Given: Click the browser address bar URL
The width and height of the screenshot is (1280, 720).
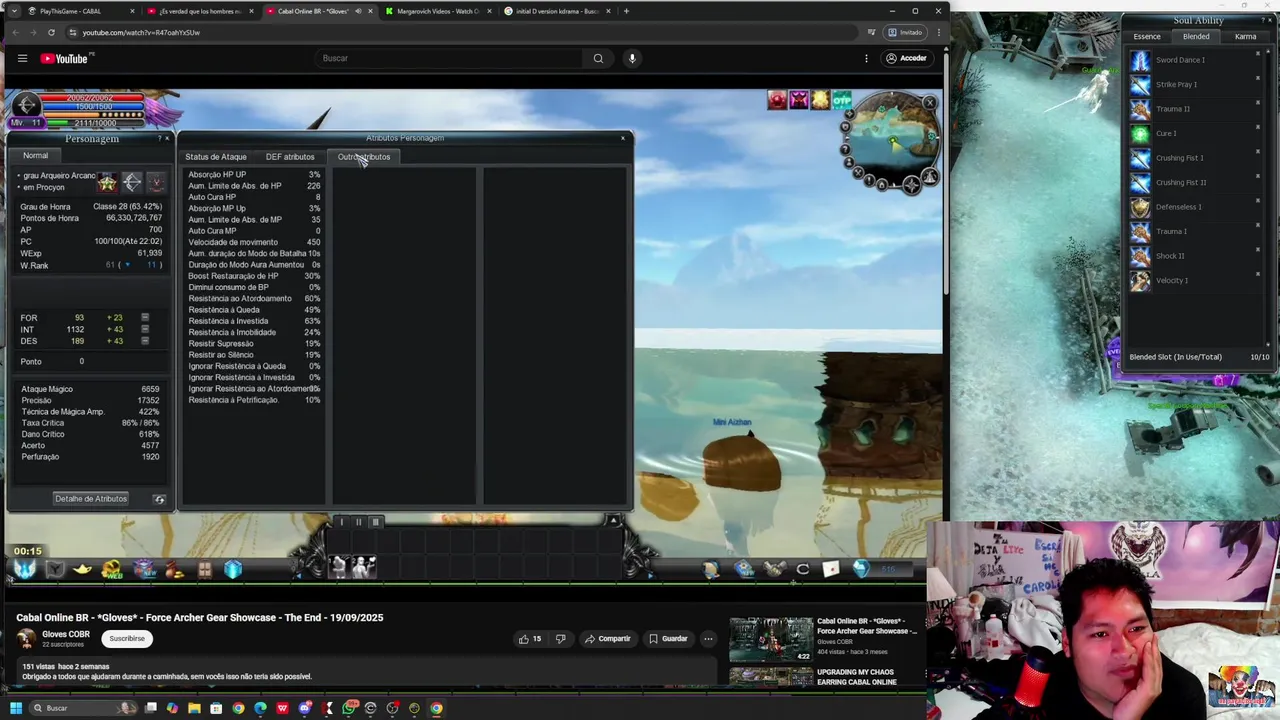Looking at the screenshot, I should [141, 32].
